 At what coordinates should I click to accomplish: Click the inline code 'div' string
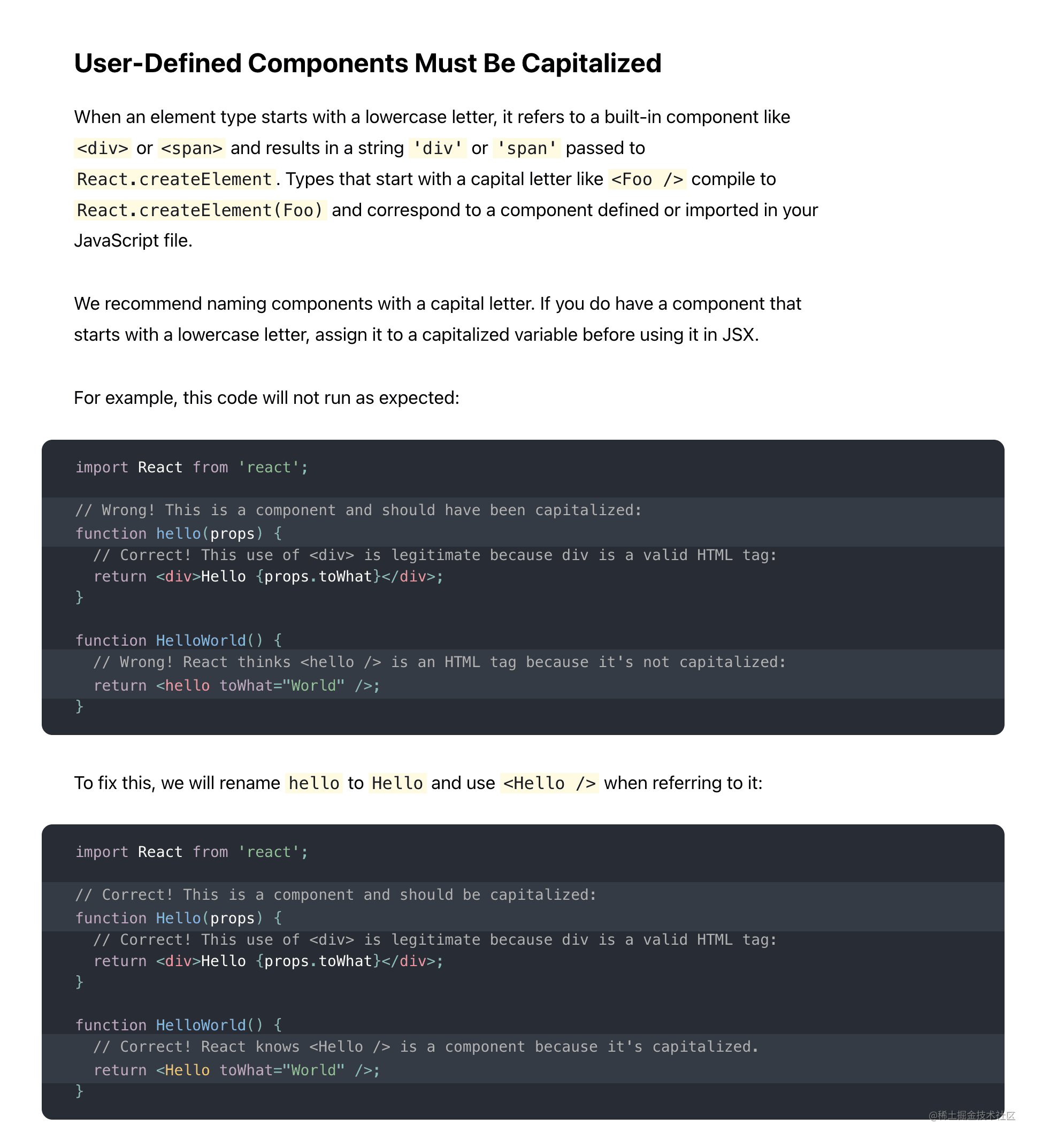tap(438, 148)
